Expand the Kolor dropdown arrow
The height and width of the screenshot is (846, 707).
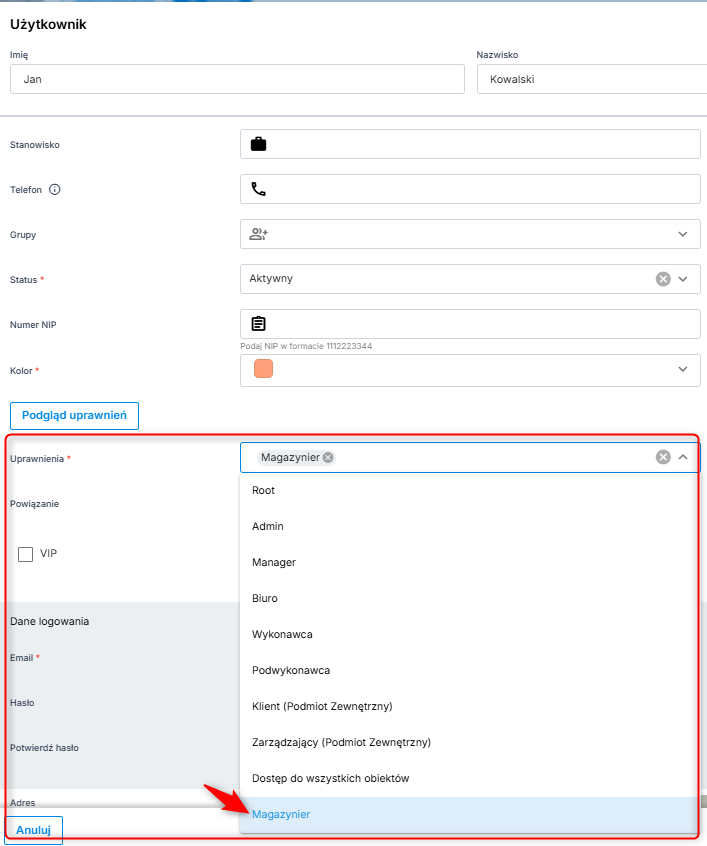(683, 369)
